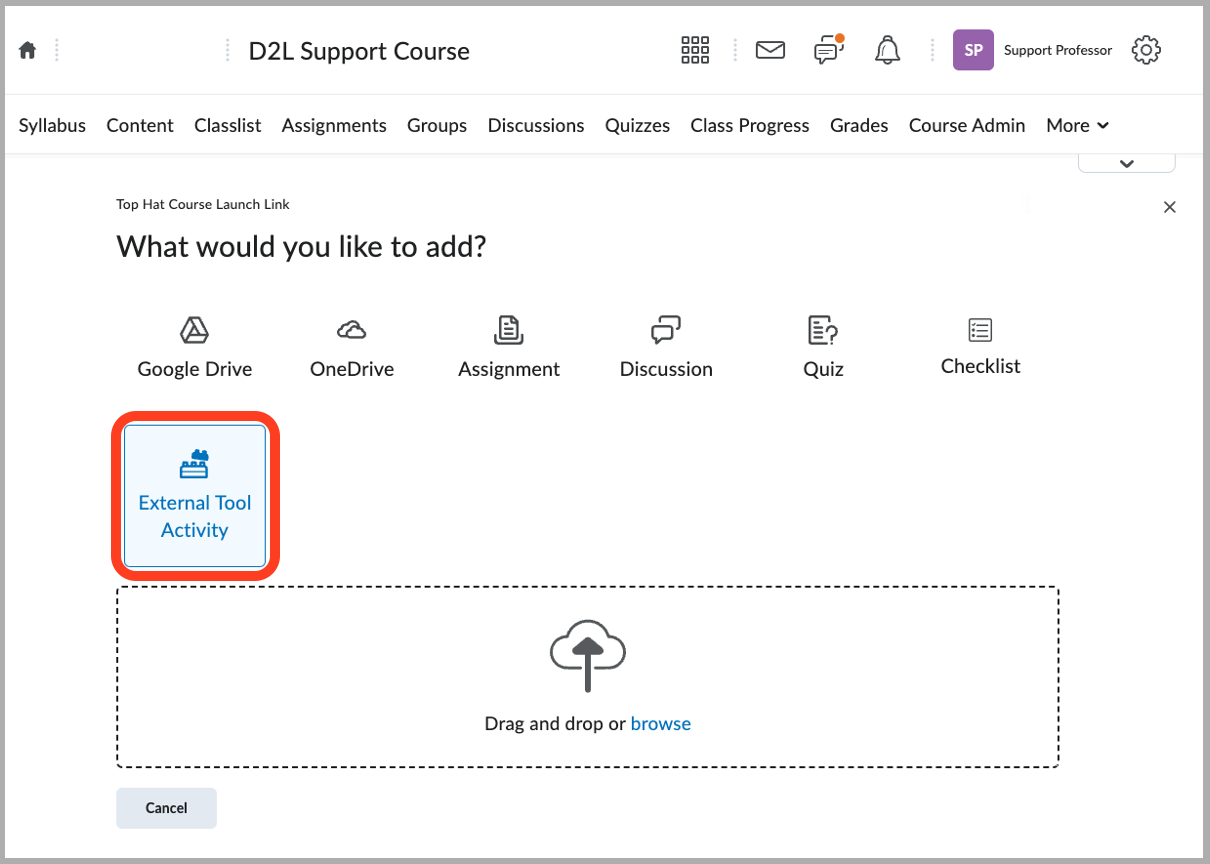Viewport: 1210px width, 864px height.
Task: Click the collapse chevron below the navbar
Action: tap(1126, 161)
